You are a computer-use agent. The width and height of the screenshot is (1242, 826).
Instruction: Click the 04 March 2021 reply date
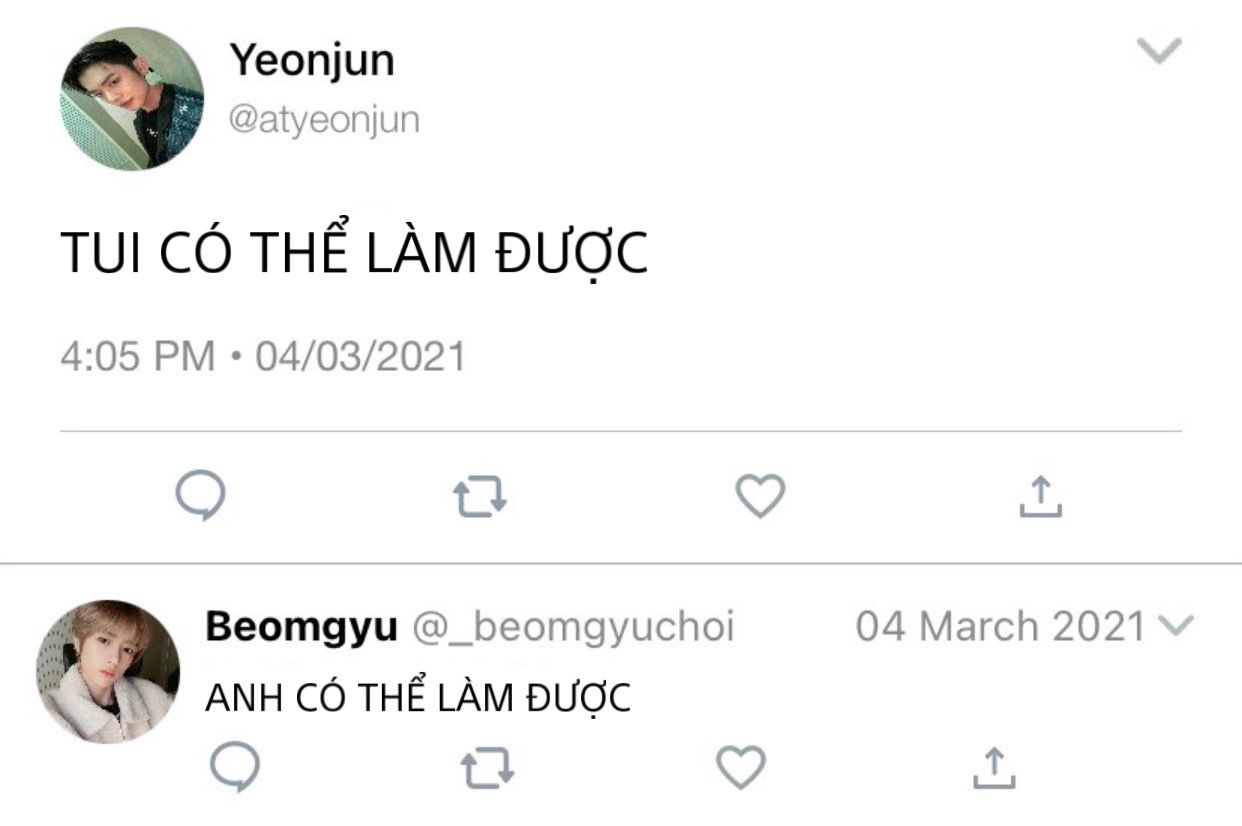[1001, 627]
